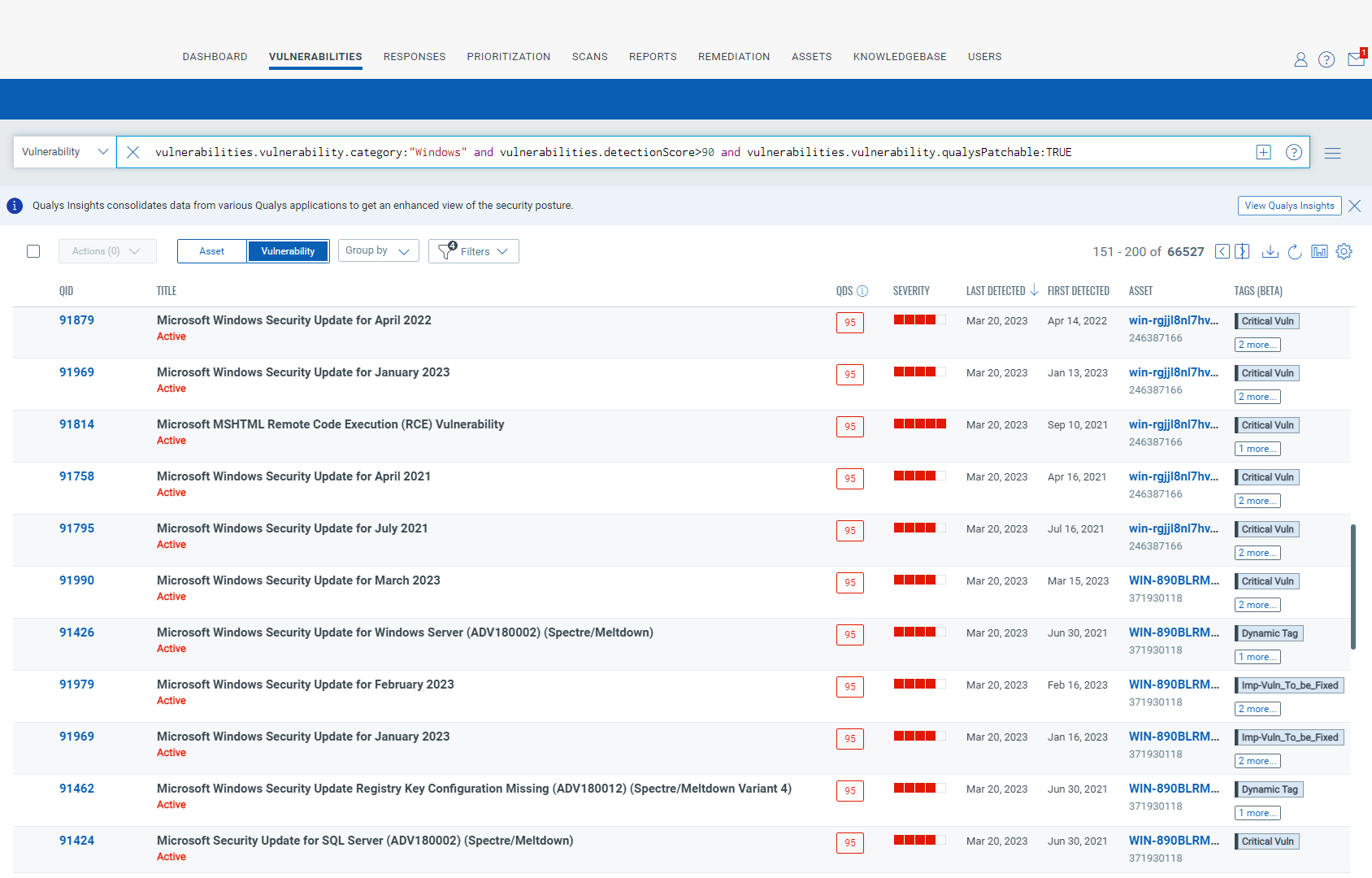
Task: Open the hamburger menu beside search
Action: tap(1333, 153)
